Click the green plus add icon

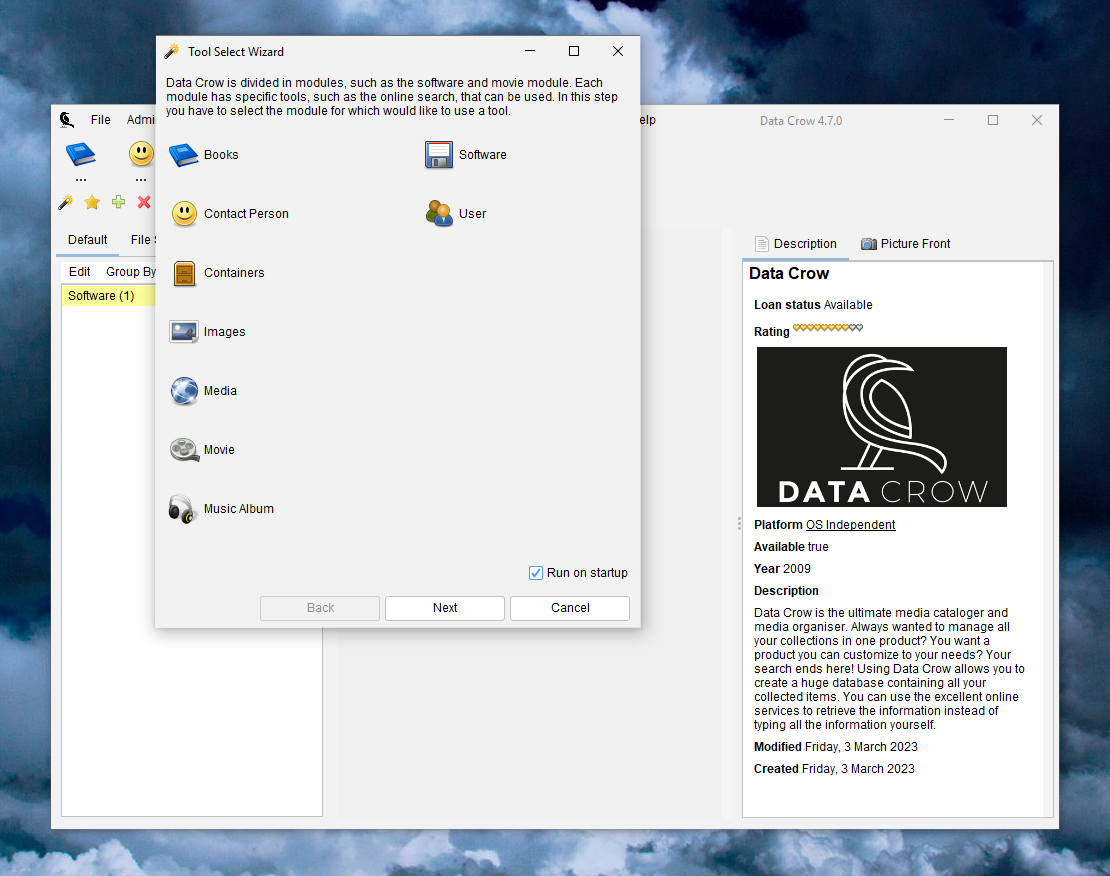point(118,202)
